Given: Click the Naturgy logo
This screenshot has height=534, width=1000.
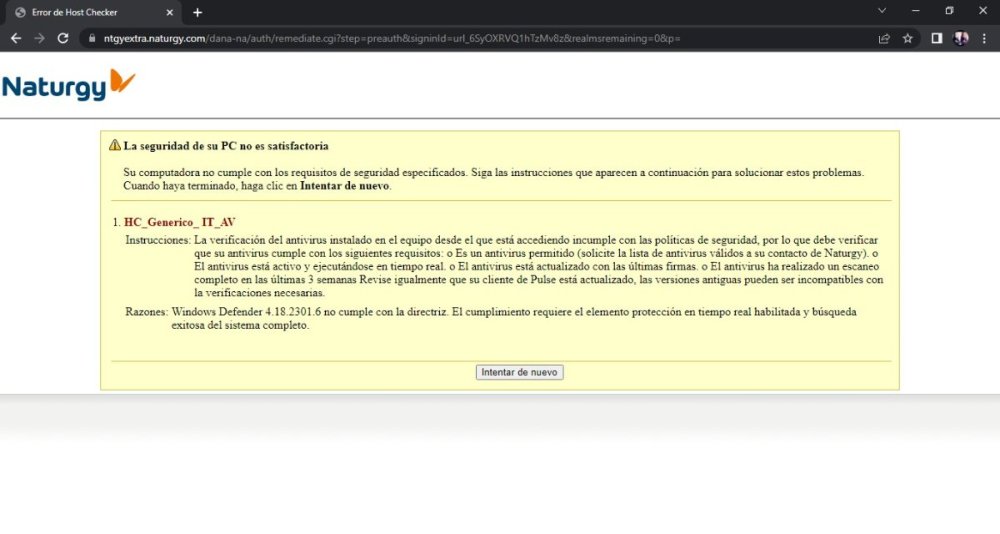Looking at the screenshot, I should tap(69, 85).
